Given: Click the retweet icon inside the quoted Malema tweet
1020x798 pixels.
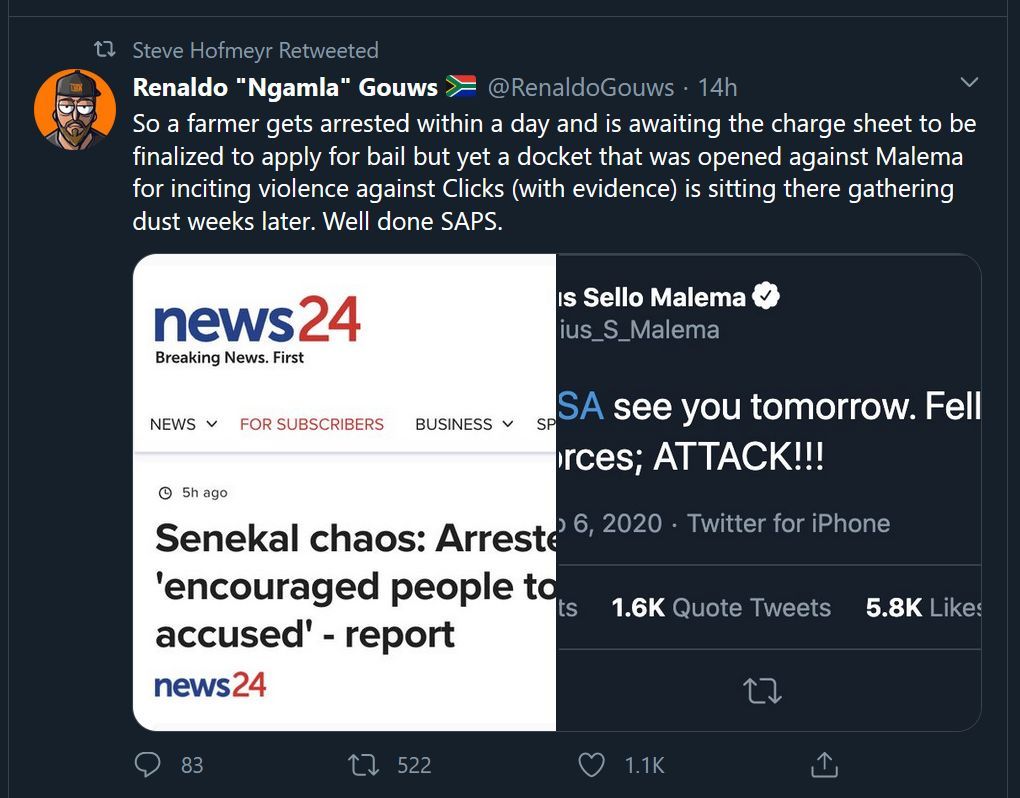Looking at the screenshot, I should coord(762,690).
